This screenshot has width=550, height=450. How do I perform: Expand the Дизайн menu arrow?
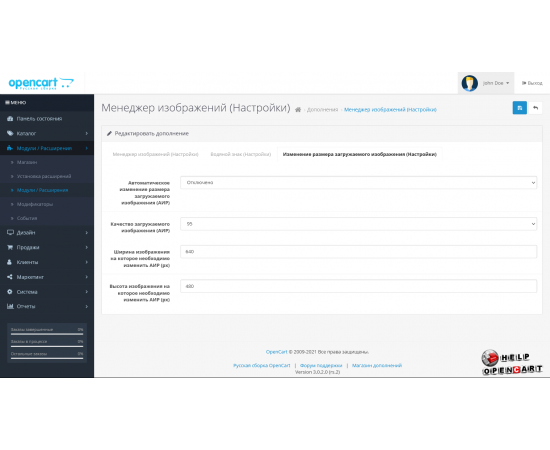[86, 233]
